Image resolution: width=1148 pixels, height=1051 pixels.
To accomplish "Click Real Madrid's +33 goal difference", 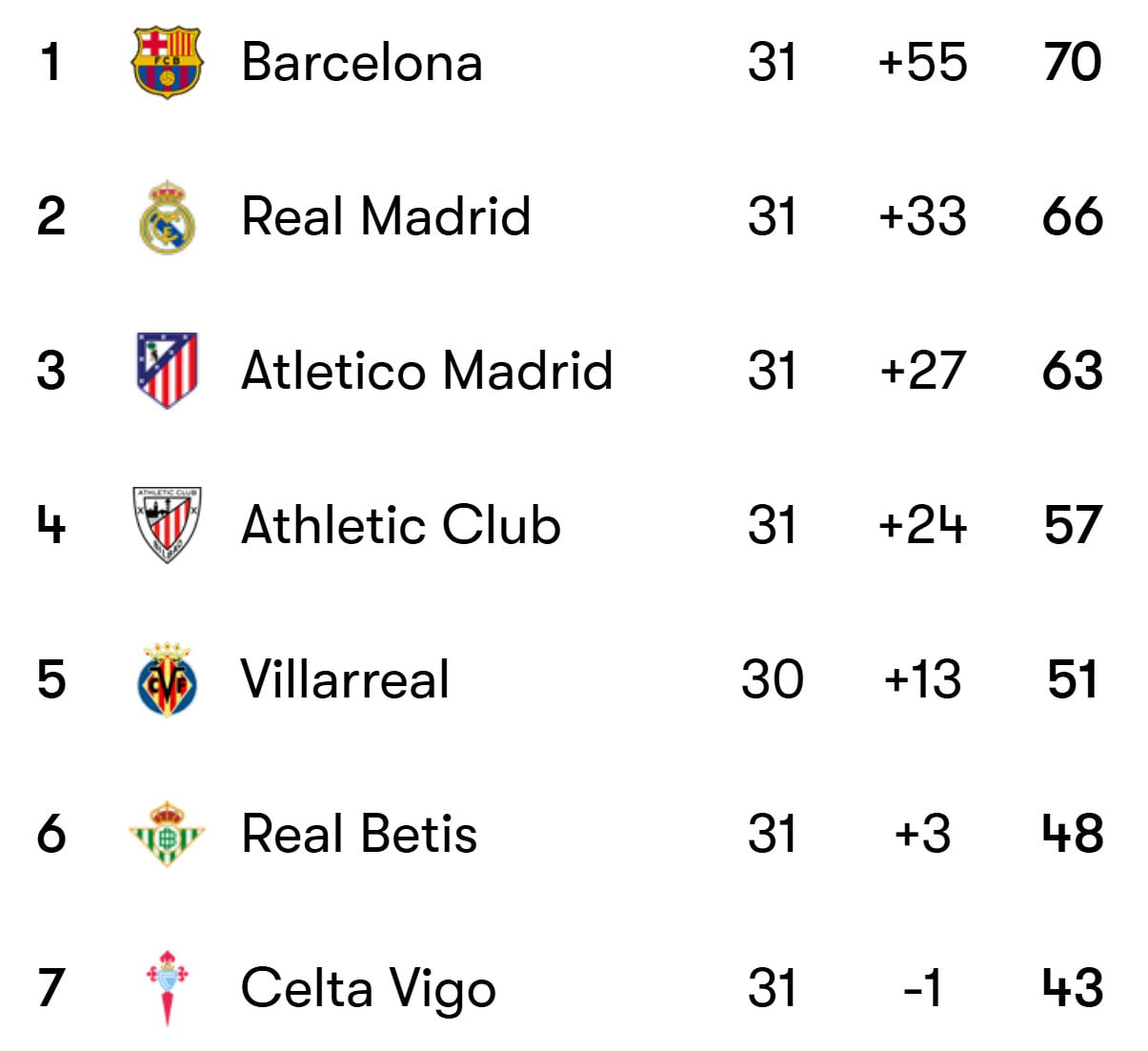I will (x=922, y=216).
